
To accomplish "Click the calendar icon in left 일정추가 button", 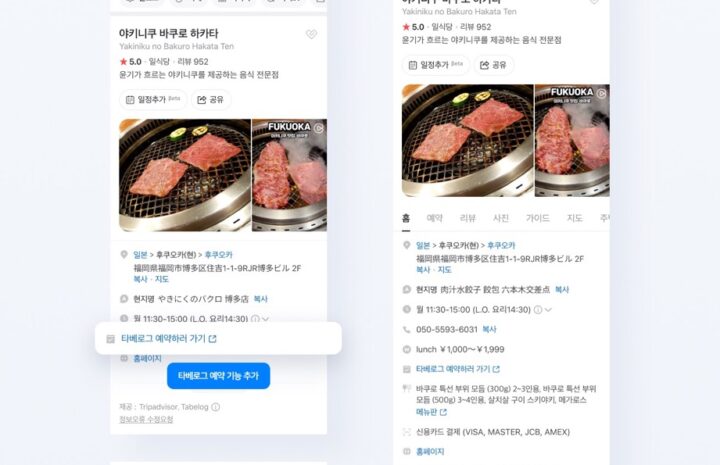I will click(x=130, y=100).
